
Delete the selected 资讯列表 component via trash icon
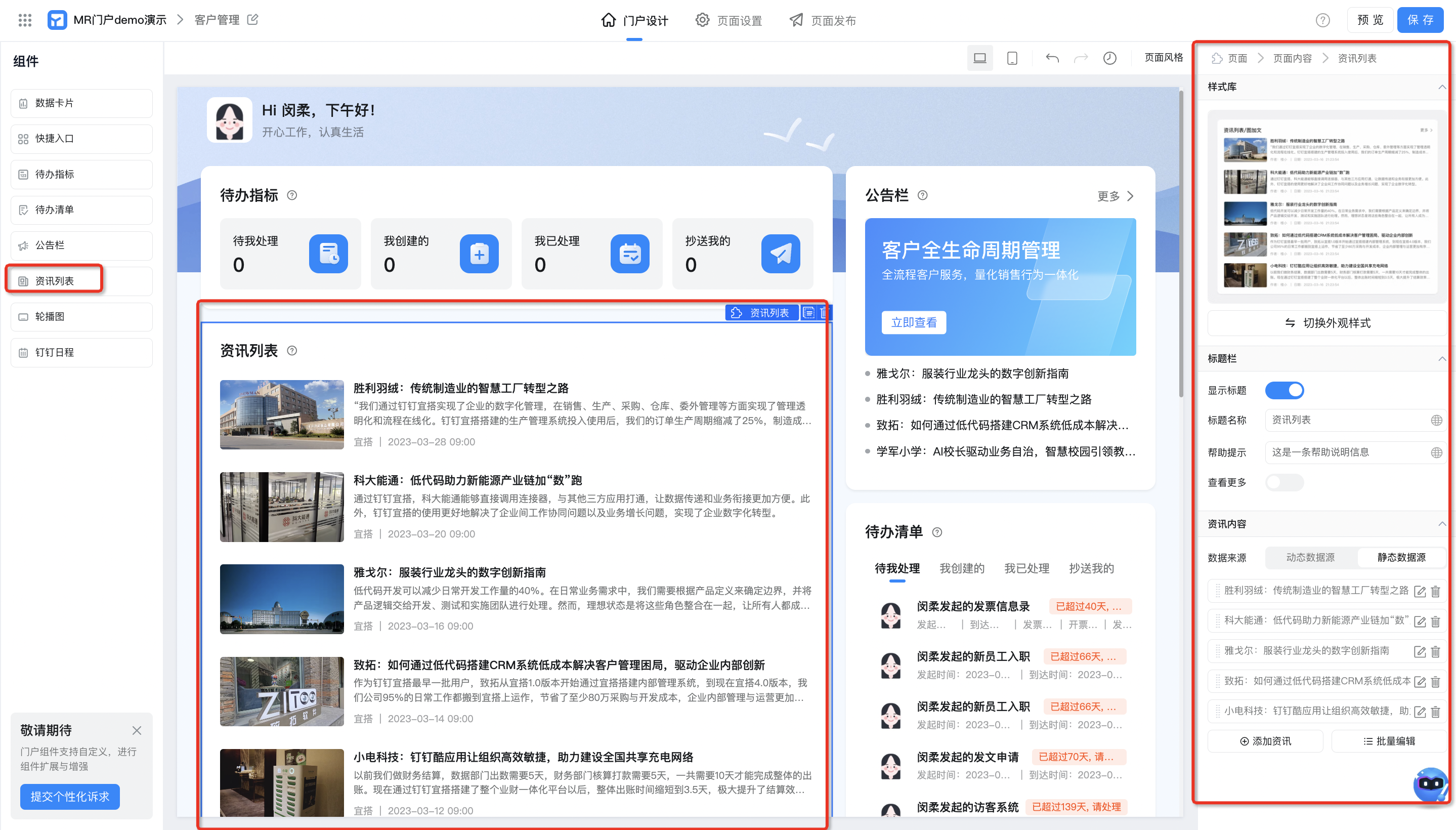pyautogui.click(x=824, y=313)
